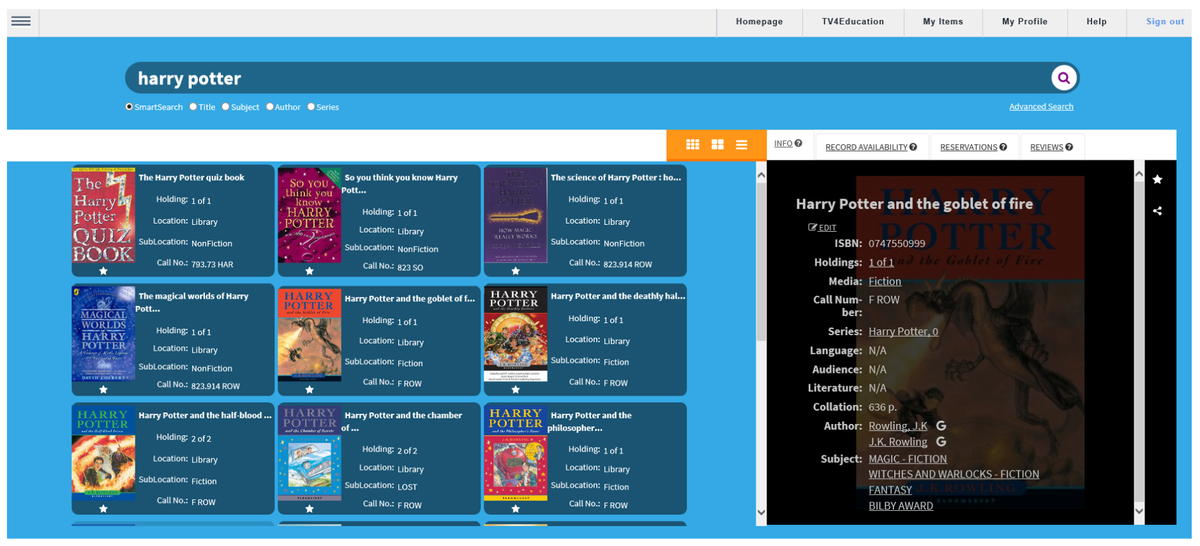Star the goblet of fire result card
Viewport: 1200px width, 546px height.
coord(309,390)
